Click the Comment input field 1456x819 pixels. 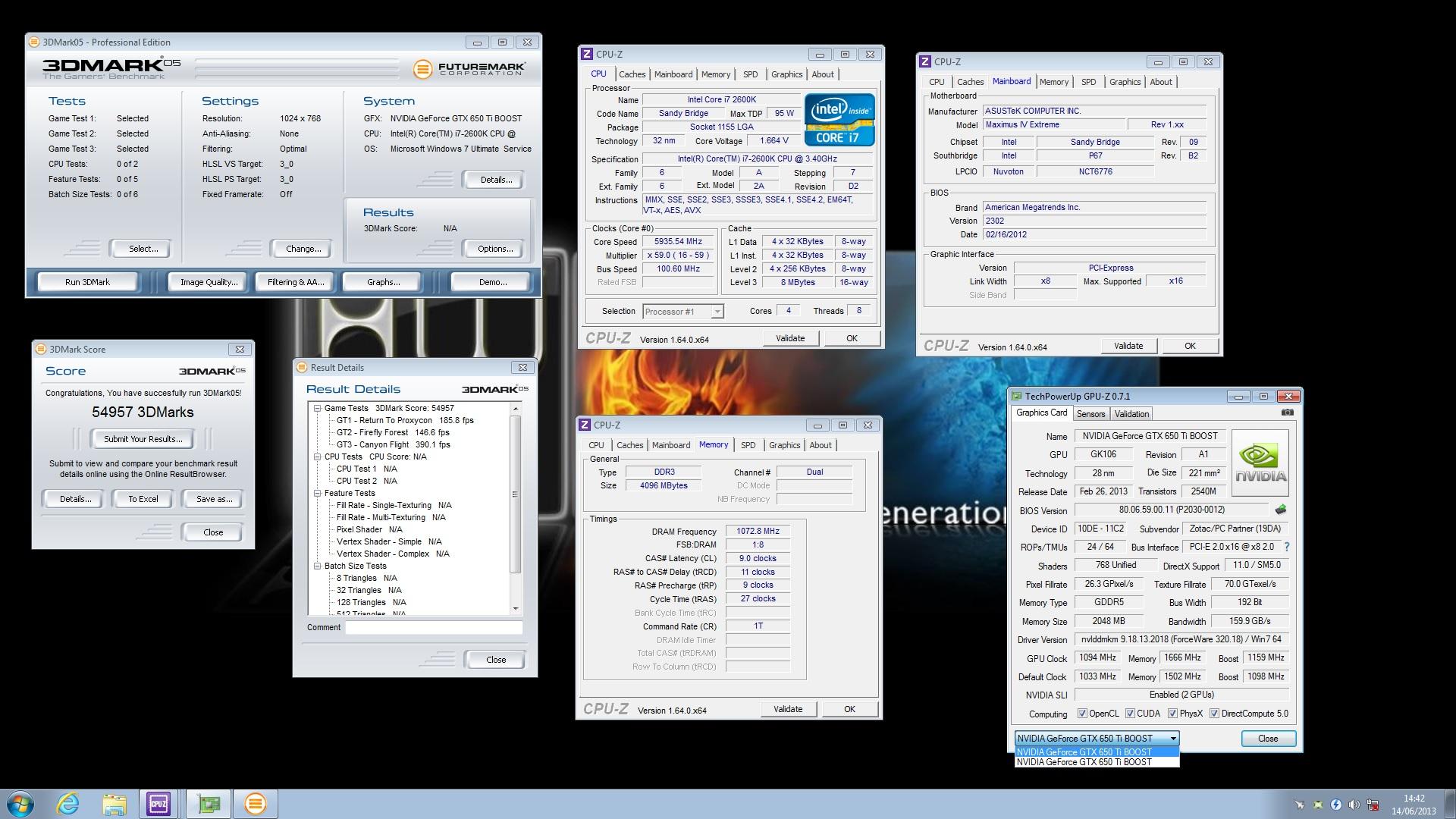point(434,627)
